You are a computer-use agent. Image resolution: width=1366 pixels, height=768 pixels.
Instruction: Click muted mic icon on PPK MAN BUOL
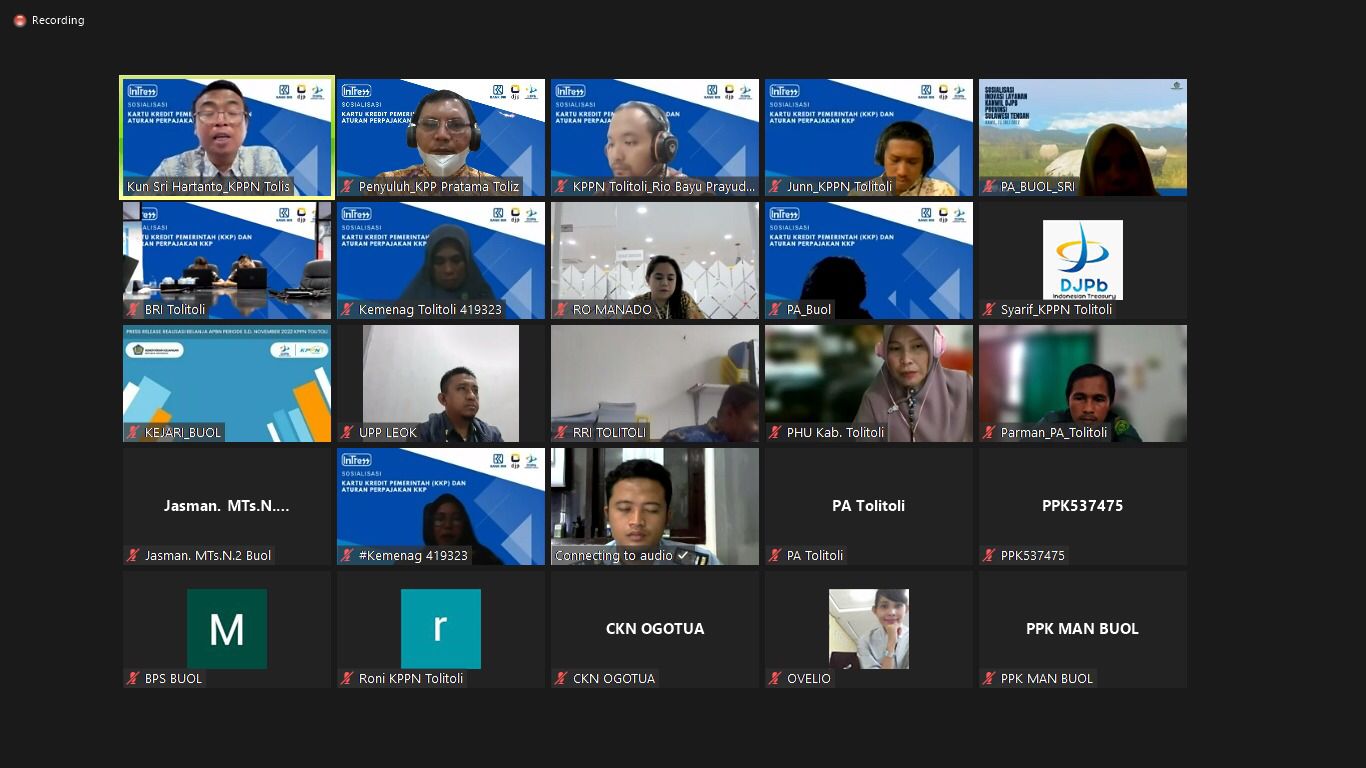989,678
